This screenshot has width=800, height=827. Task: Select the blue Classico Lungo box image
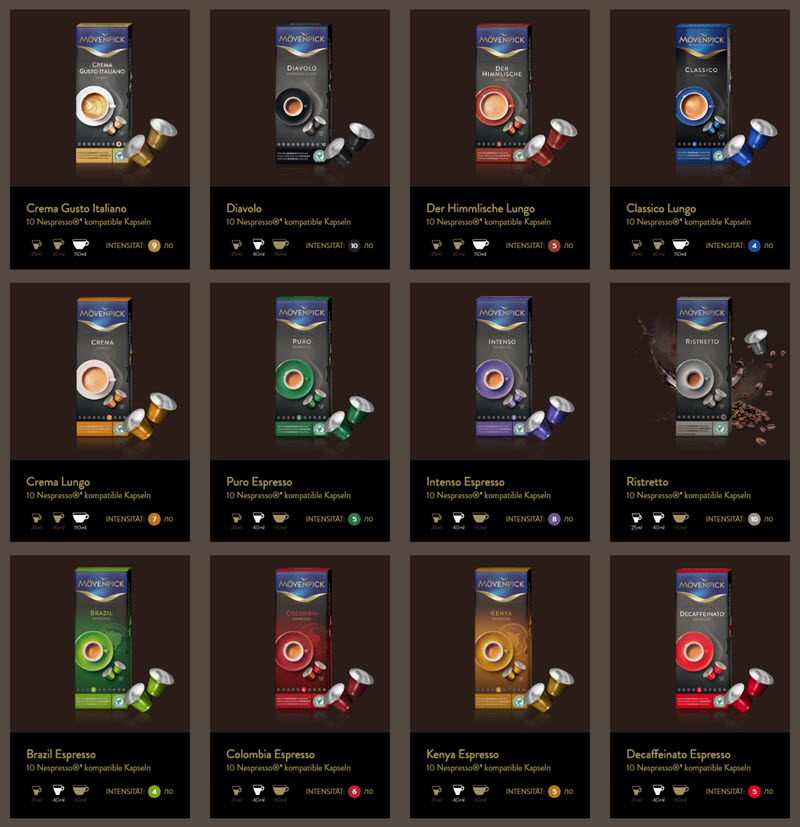(703, 95)
